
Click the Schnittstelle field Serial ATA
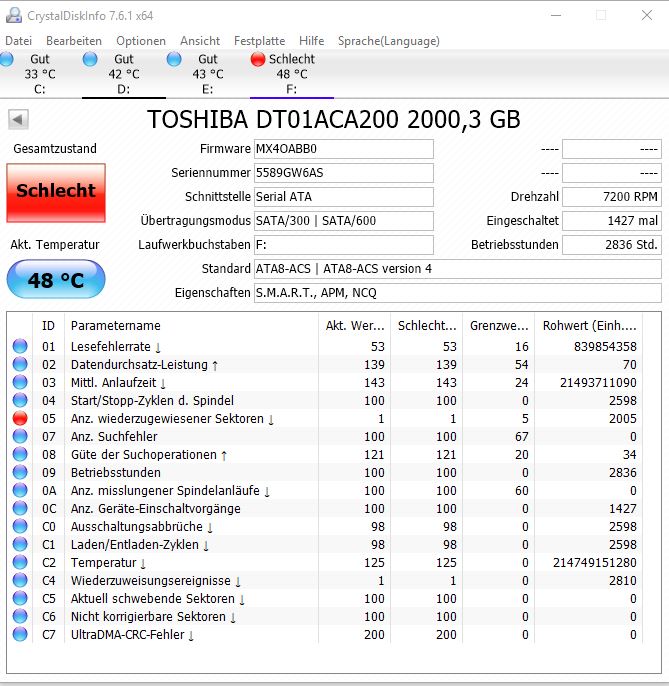click(x=344, y=197)
